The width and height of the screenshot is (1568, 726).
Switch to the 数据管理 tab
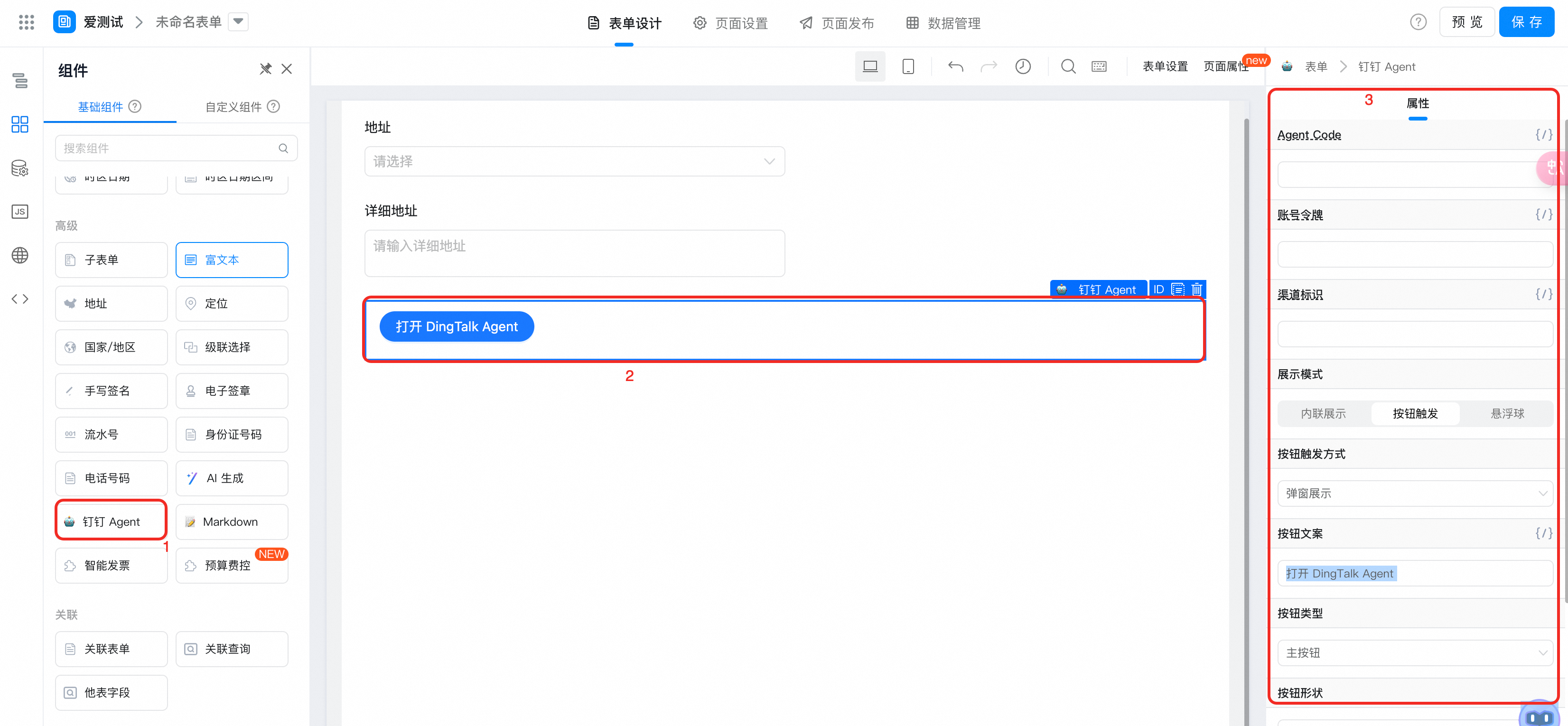click(x=943, y=23)
